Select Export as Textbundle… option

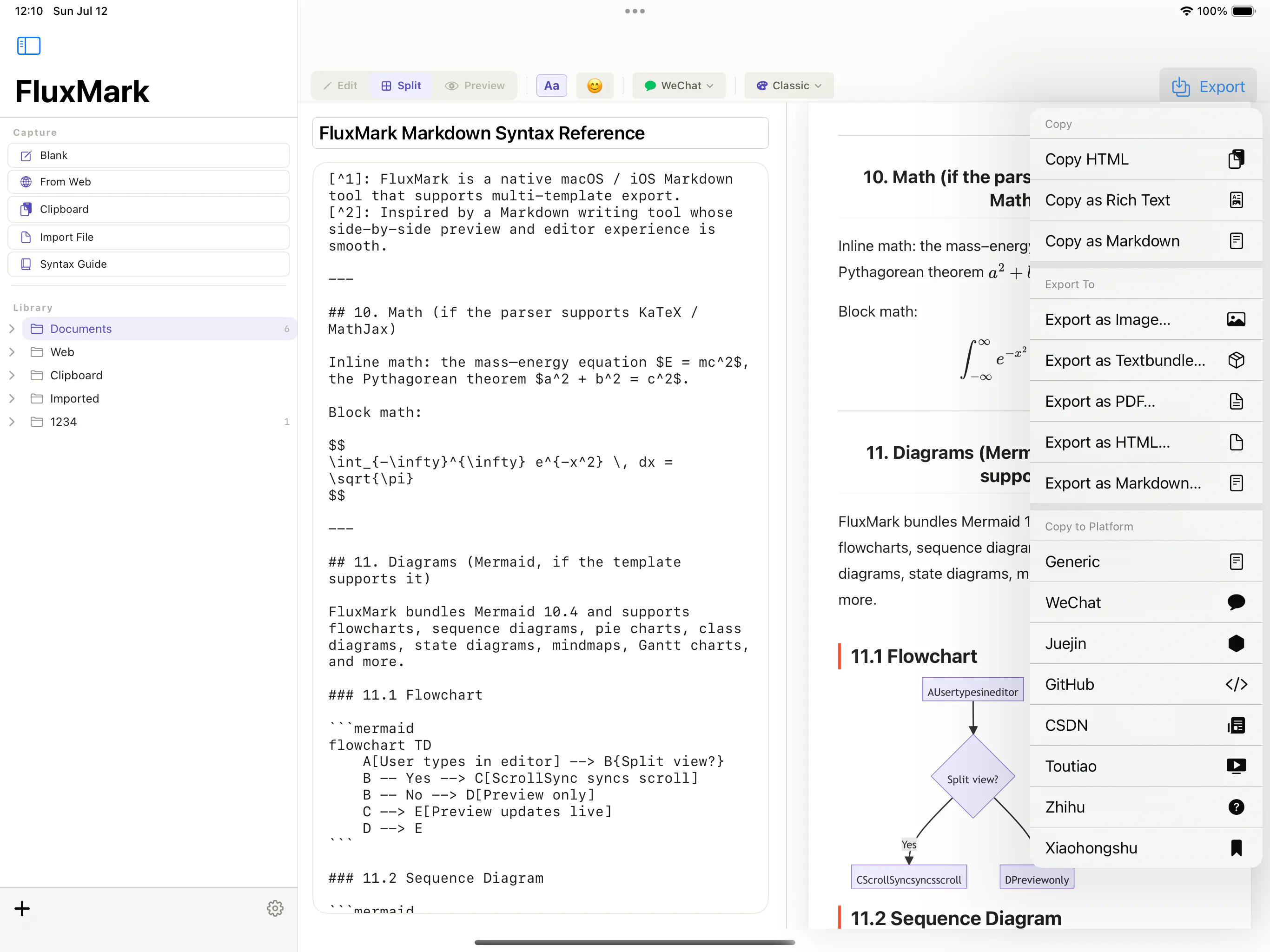click(x=1146, y=361)
